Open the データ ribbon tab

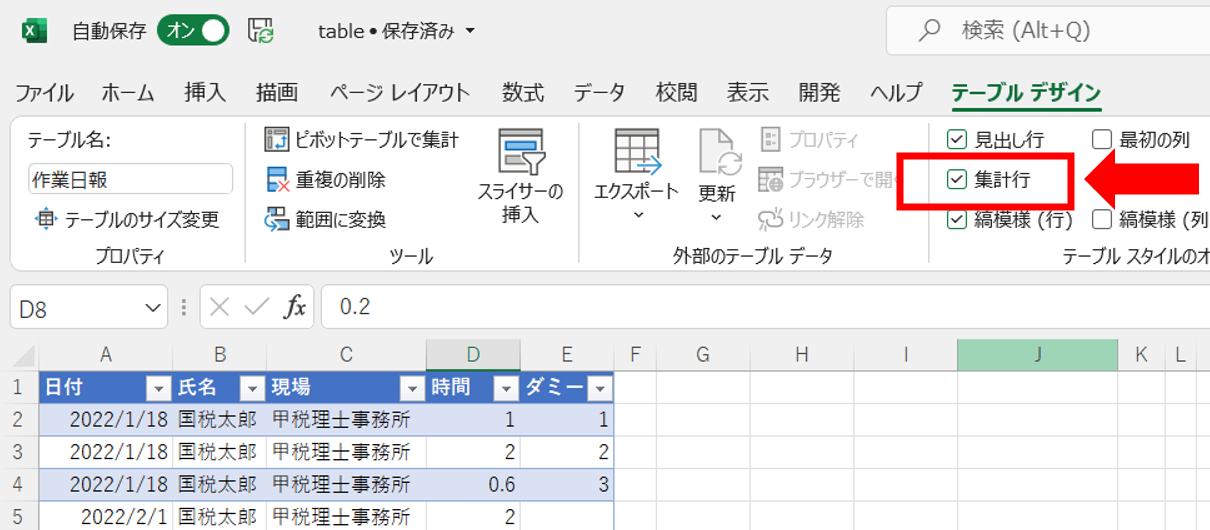point(599,93)
